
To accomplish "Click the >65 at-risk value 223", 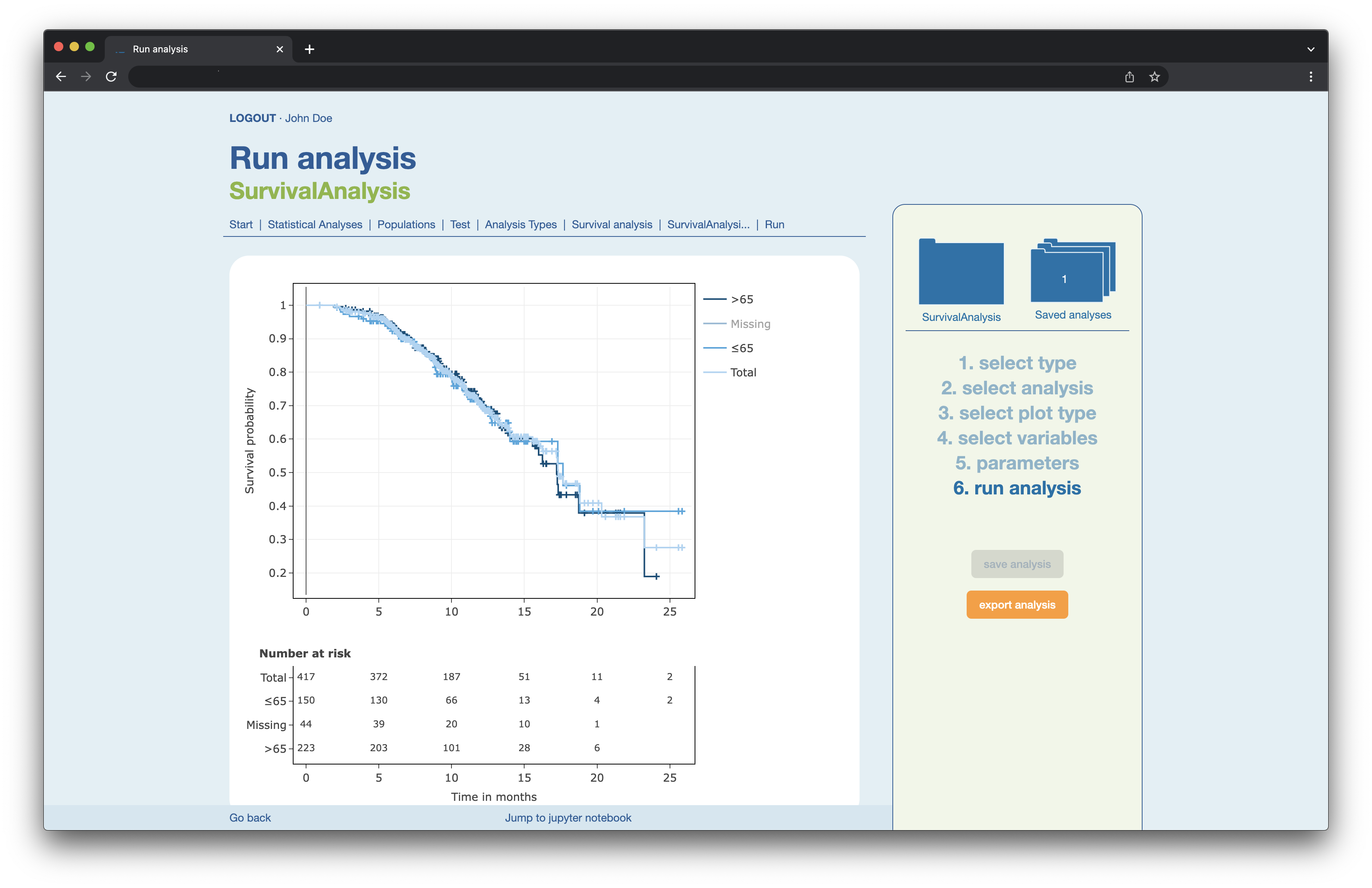I will pyautogui.click(x=306, y=747).
